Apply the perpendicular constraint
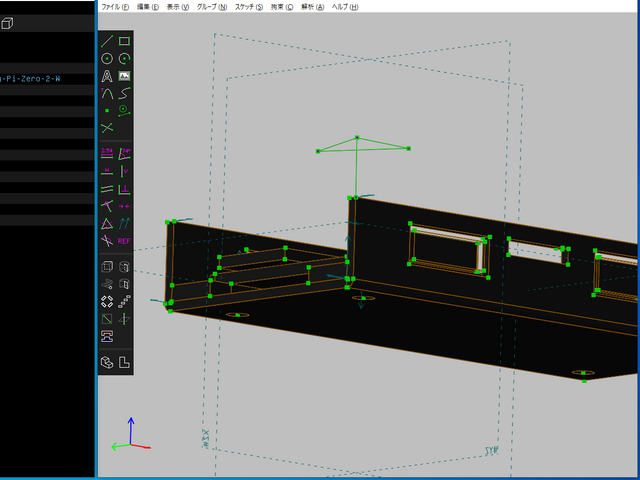 [124, 188]
